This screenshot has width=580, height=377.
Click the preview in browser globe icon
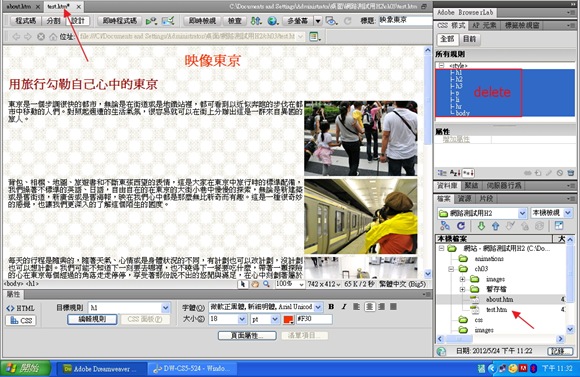(x=273, y=21)
